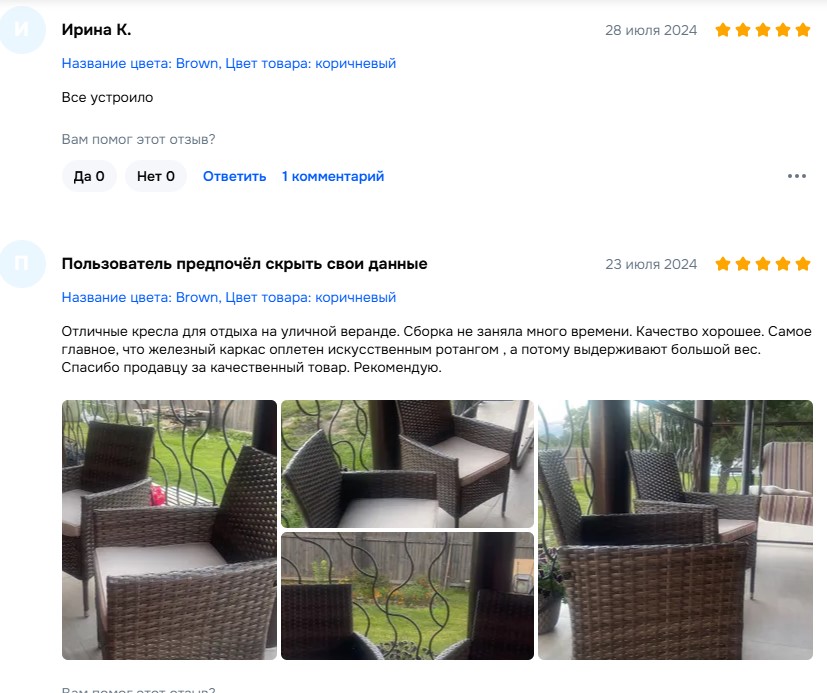The image size is (827, 693).
Task: Click the third star of 23 июля review
Action: coord(763,264)
